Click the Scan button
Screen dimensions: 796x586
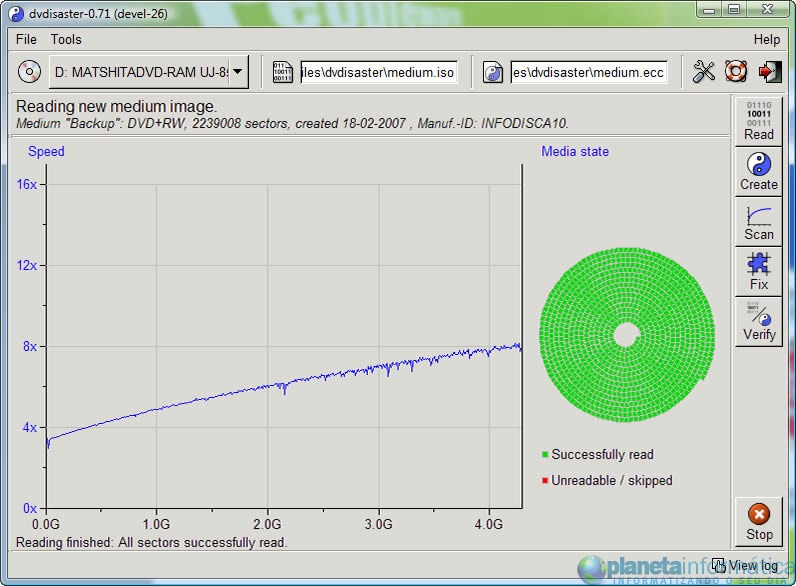pos(759,222)
